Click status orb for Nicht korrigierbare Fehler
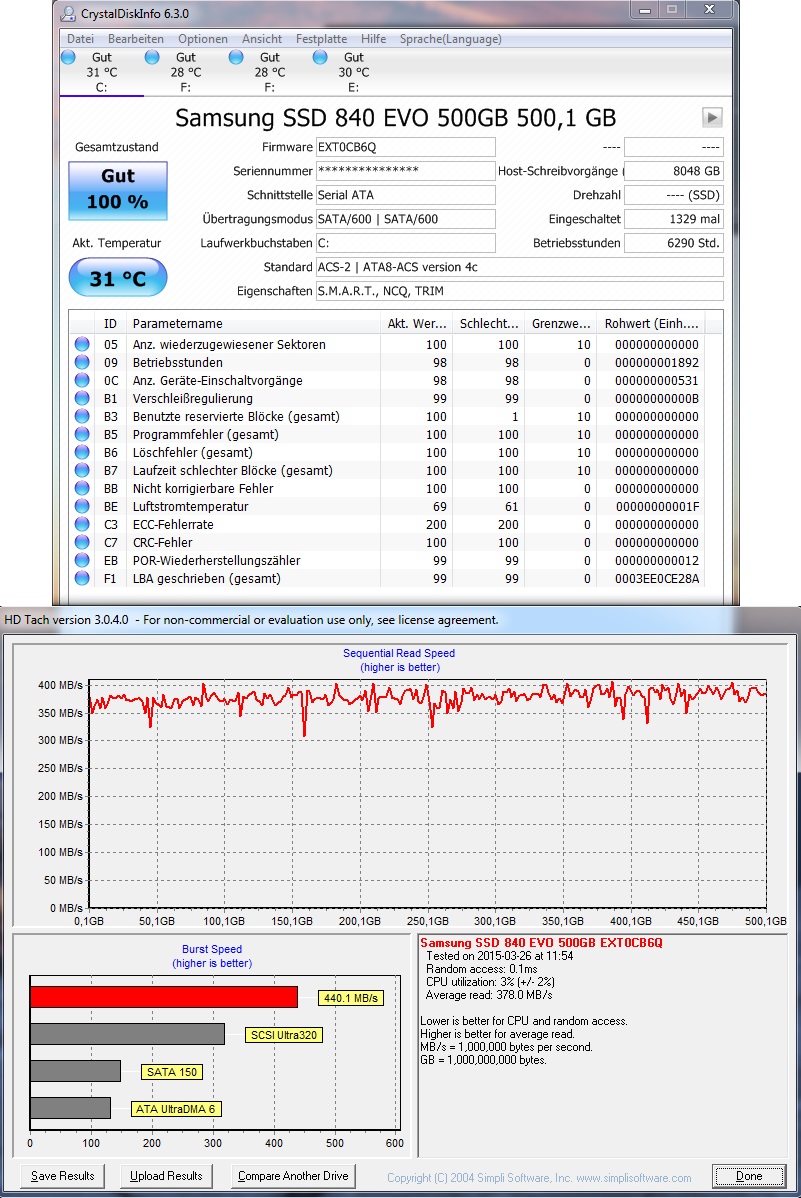Viewport: 801px width, 1198px height. pyautogui.click(x=82, y=487)
